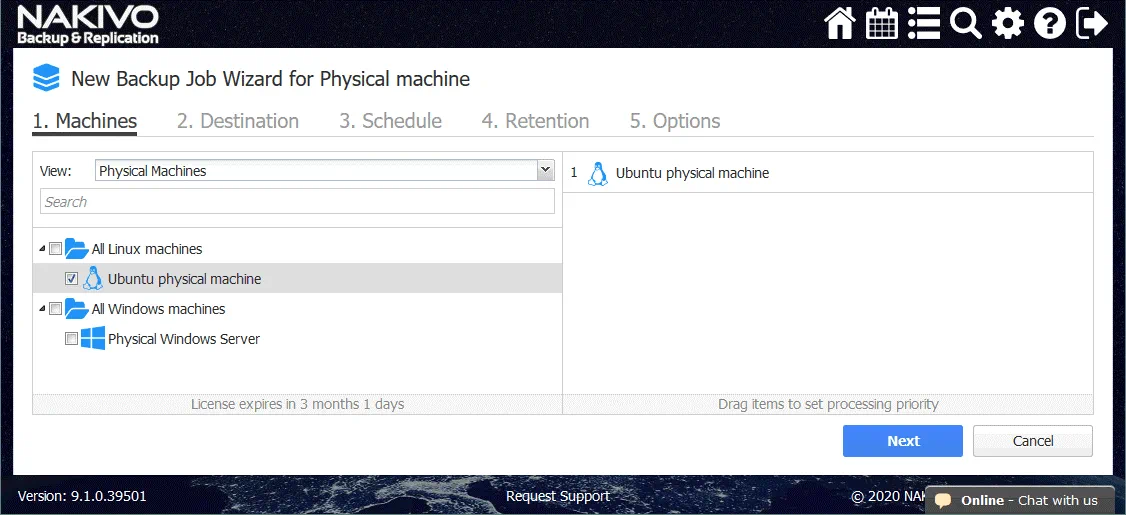Open the activities list icon
This screenshot has width=1126, height=515.
pyautogui.click(x=923, y=23)
